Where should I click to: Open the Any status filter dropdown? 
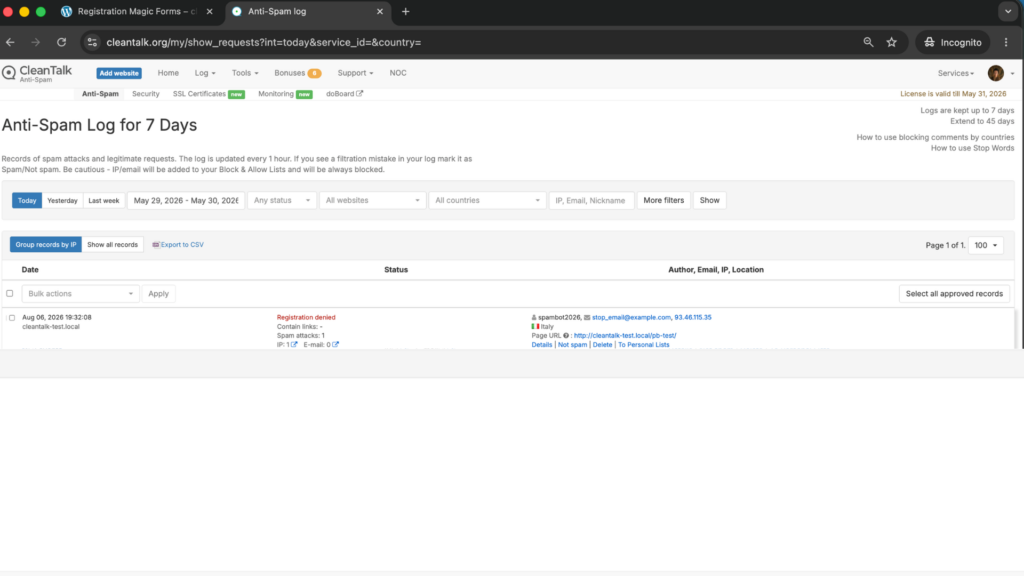282,200
